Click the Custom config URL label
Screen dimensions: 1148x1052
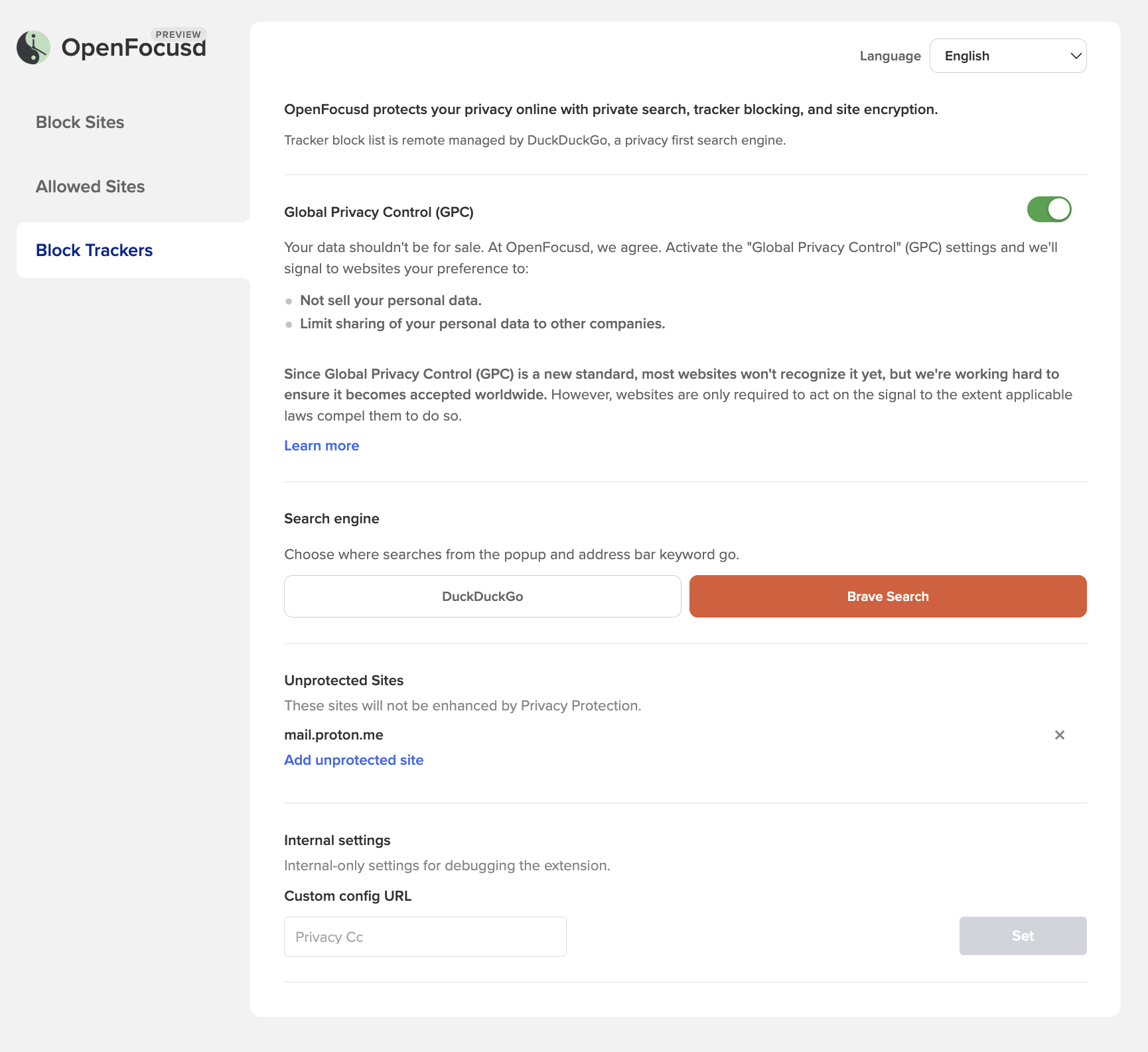(x=348, y=896)
